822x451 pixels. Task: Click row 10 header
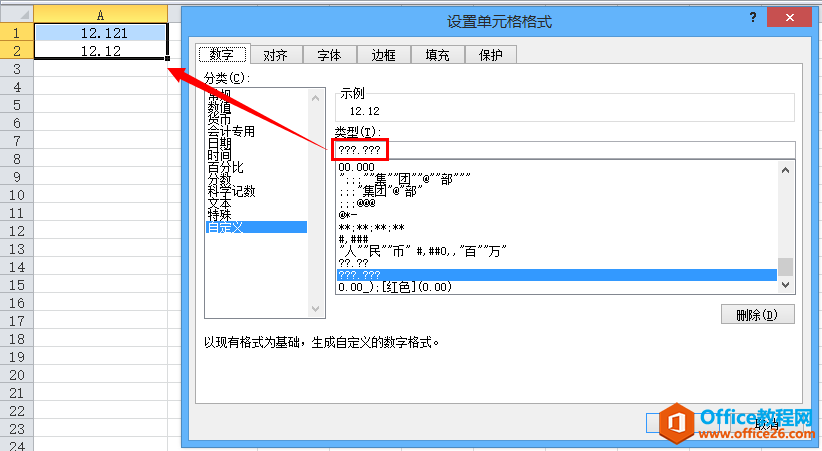coord(17,195)
